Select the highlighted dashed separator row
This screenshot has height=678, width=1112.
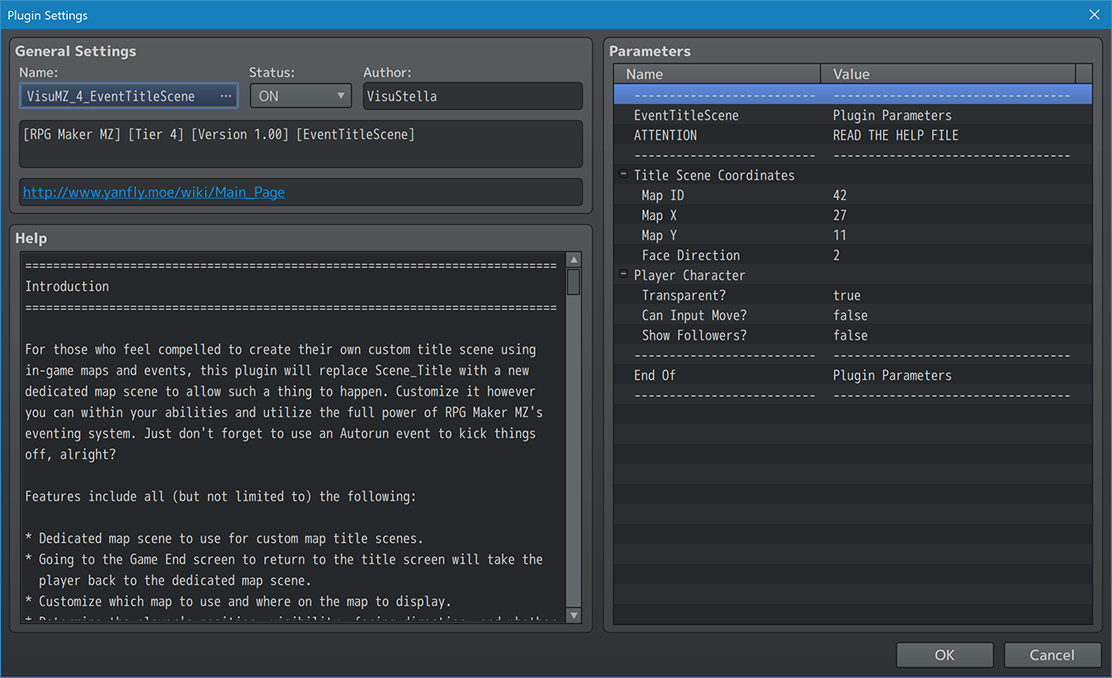(x=852, y=94)
